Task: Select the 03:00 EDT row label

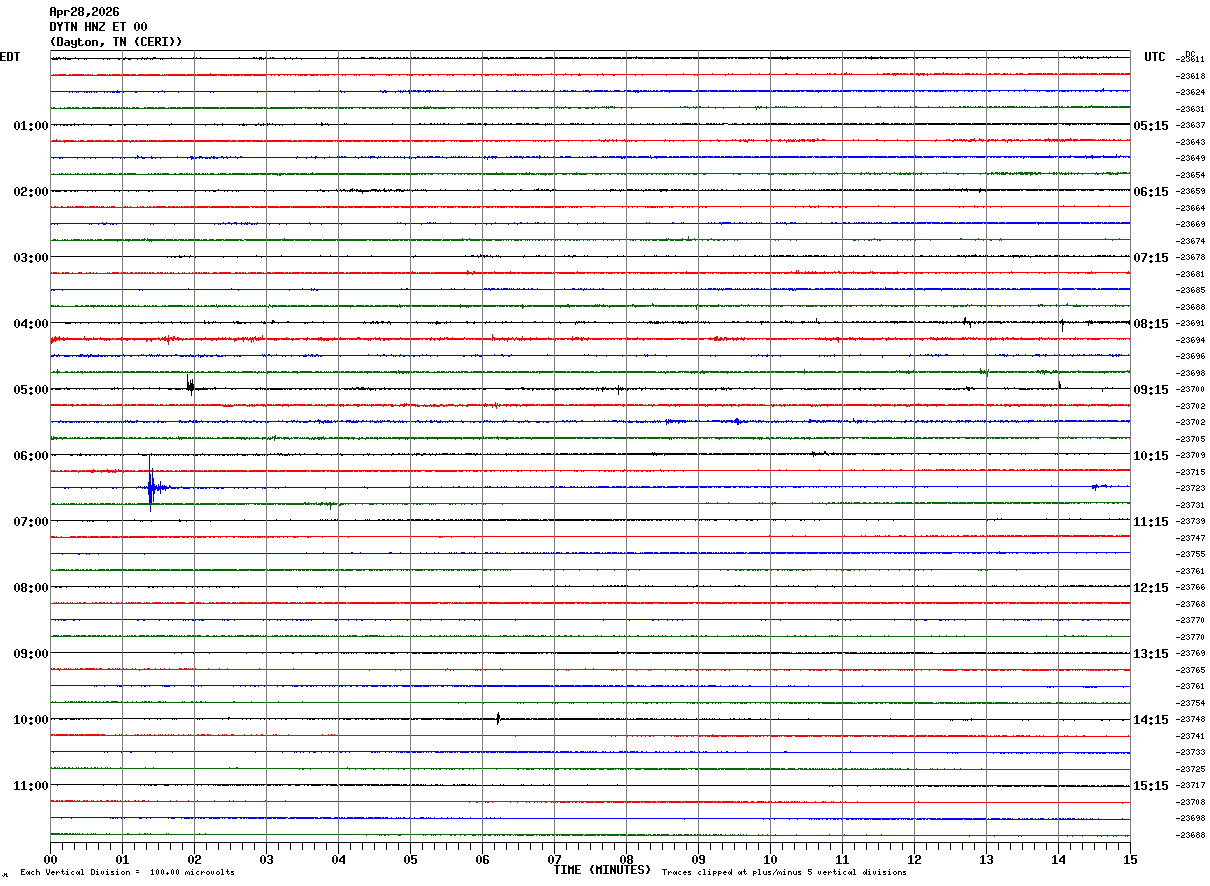Action: (31, 258)
